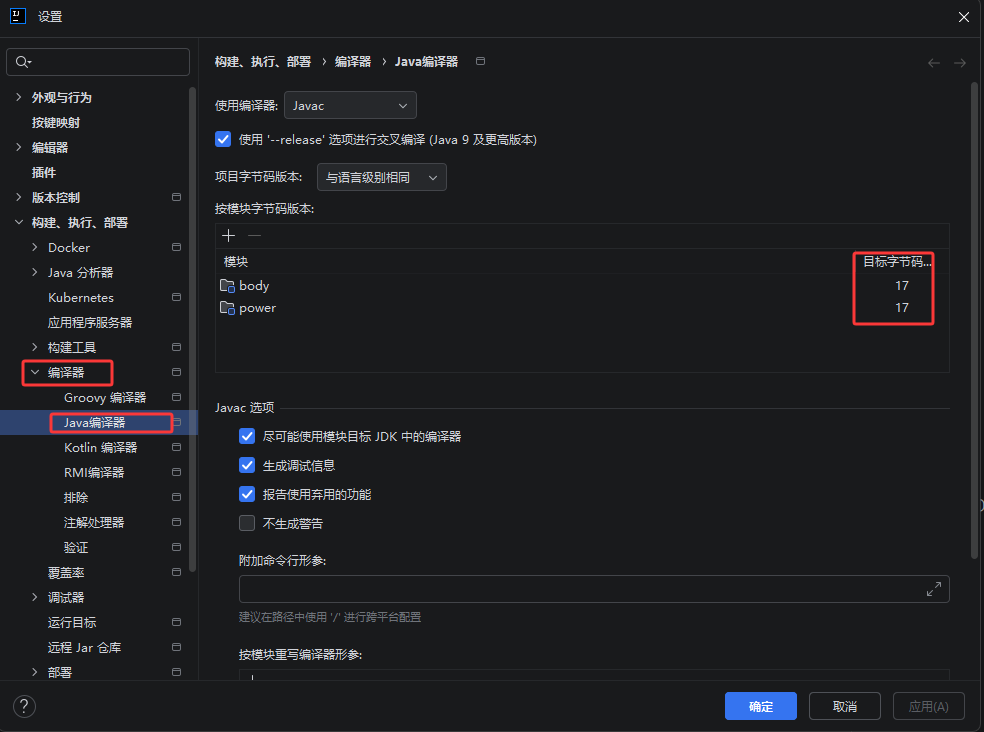This screenshot has height=732, width=984.
Task: Collapse the 编译器 tree node
Action: pyautogui.click(x=35, y=372)
